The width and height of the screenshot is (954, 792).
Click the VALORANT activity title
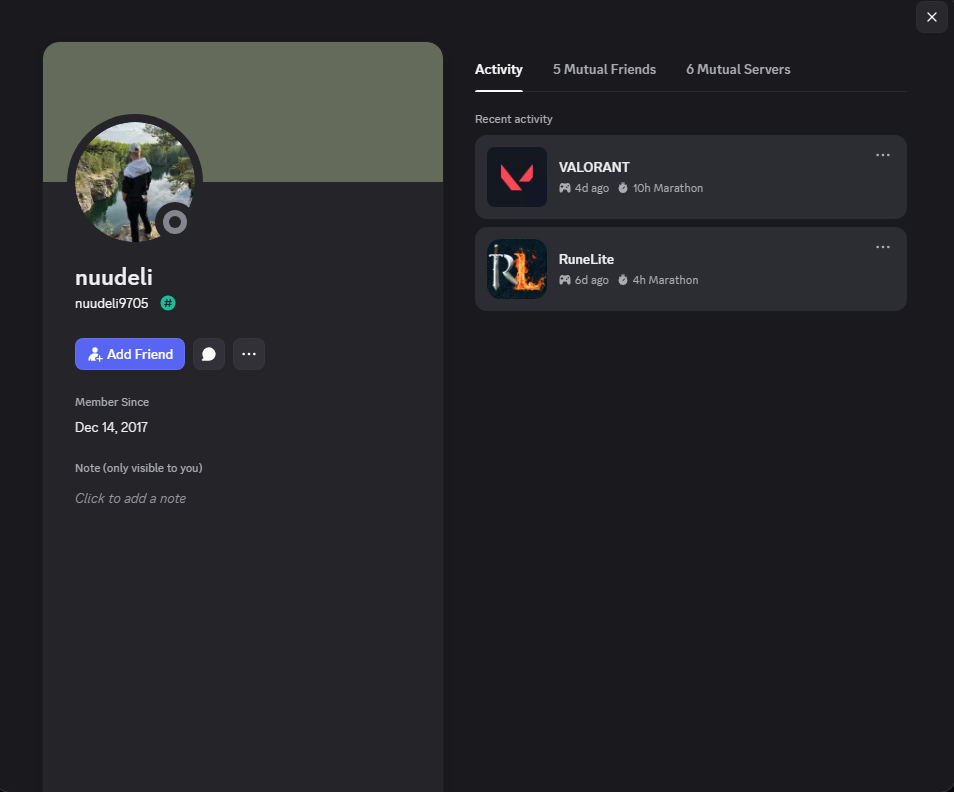pos(594,167)
